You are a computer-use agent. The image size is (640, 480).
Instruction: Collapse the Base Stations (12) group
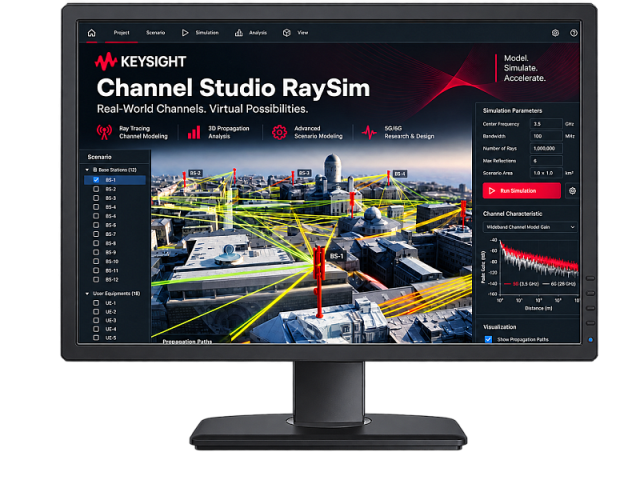[x=87, y=170]
